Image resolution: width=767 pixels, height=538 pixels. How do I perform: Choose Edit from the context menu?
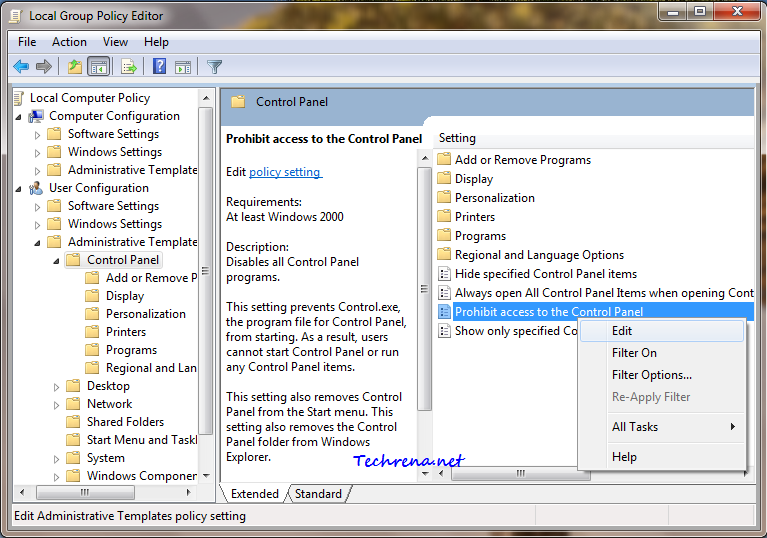point(662,331)
